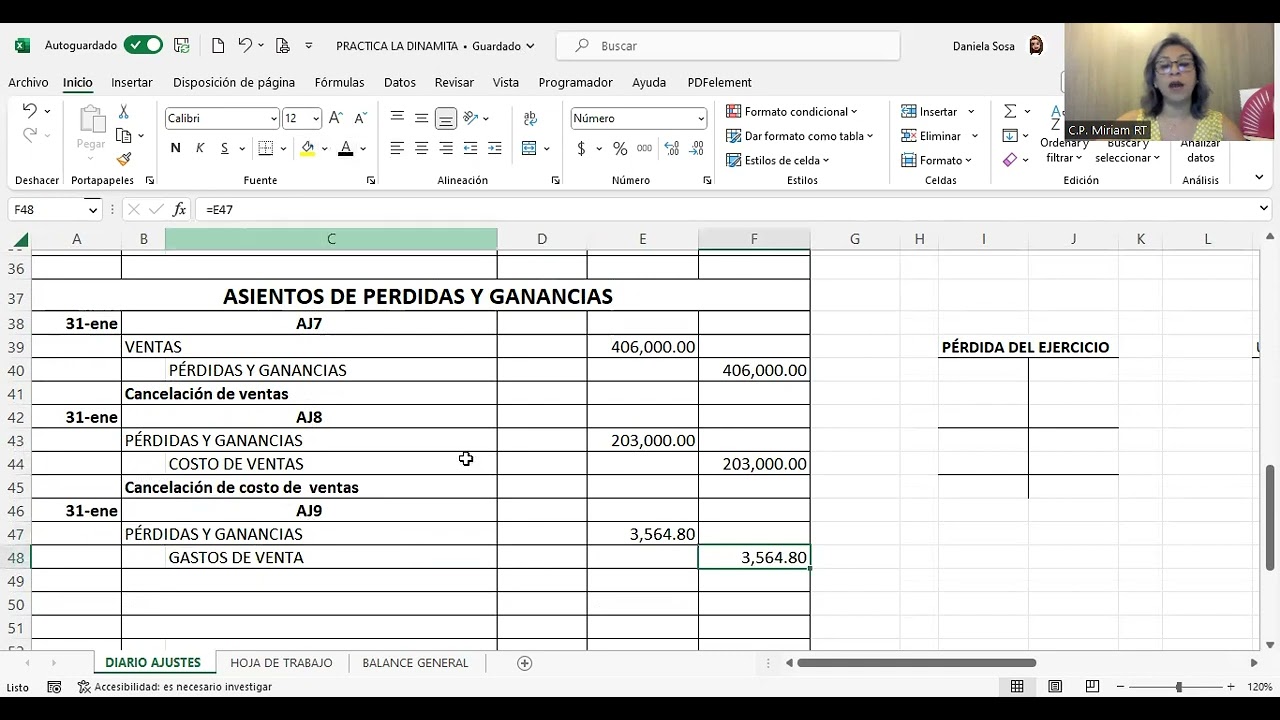The height and width of the screenshot is (720, 1280).
Task: Click the AutoSum sigma icon
Action: [1010, 111]
